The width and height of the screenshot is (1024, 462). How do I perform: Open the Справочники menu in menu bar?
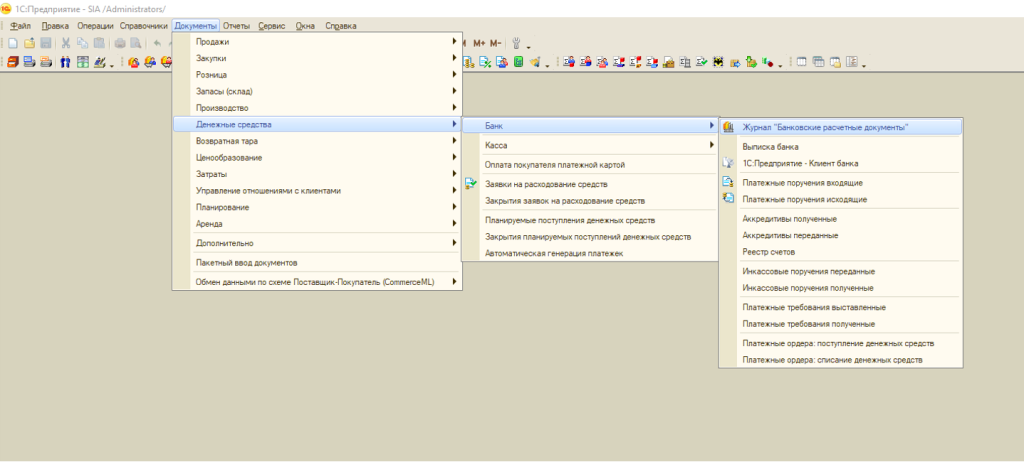click(x=143, y=25)
